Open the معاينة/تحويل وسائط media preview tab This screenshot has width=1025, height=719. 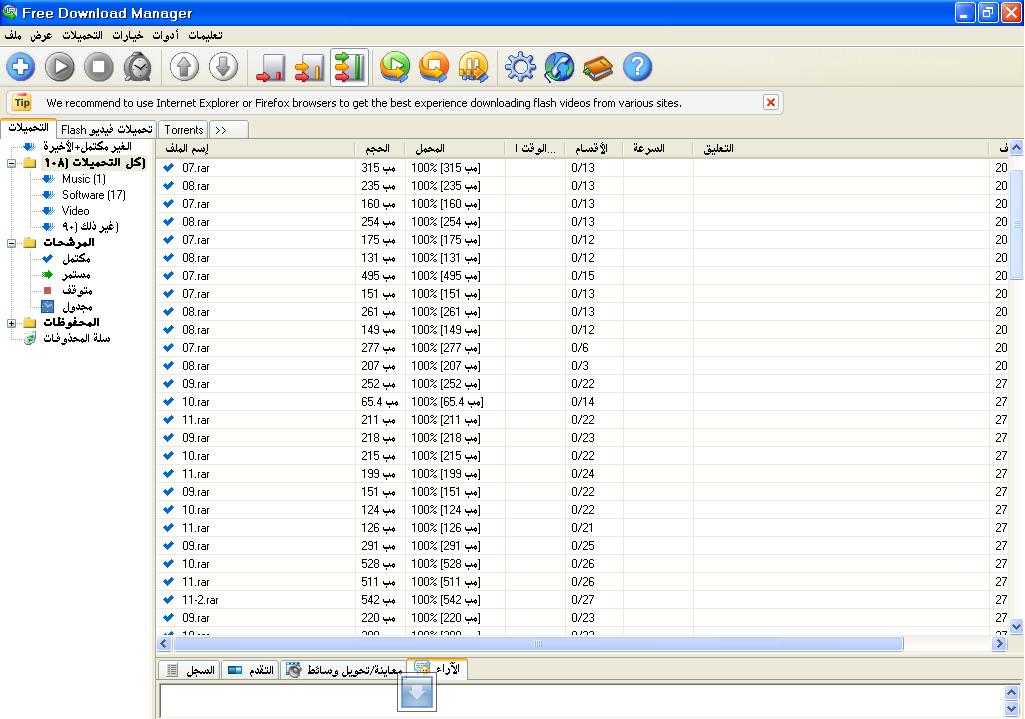click(x=344, y=670)
